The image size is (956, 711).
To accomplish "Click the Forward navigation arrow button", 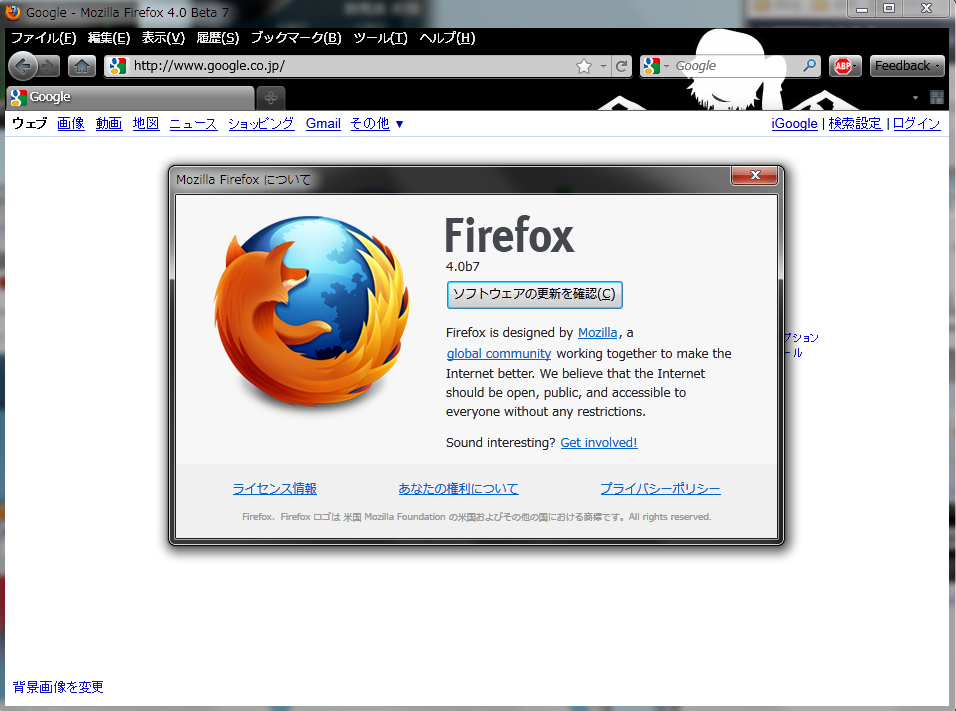I will [x=49, y=66].
